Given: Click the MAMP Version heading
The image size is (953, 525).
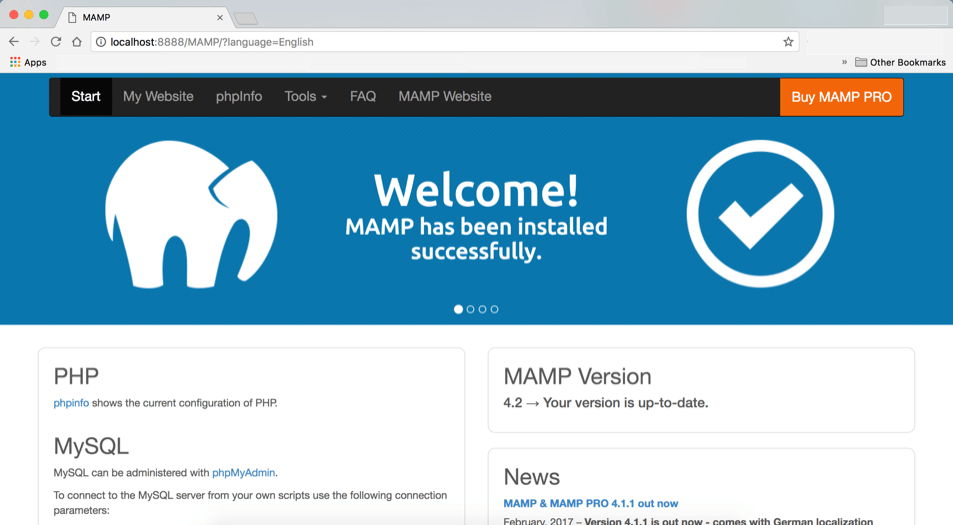Looking at the screenshot, I should coord(577,377).
